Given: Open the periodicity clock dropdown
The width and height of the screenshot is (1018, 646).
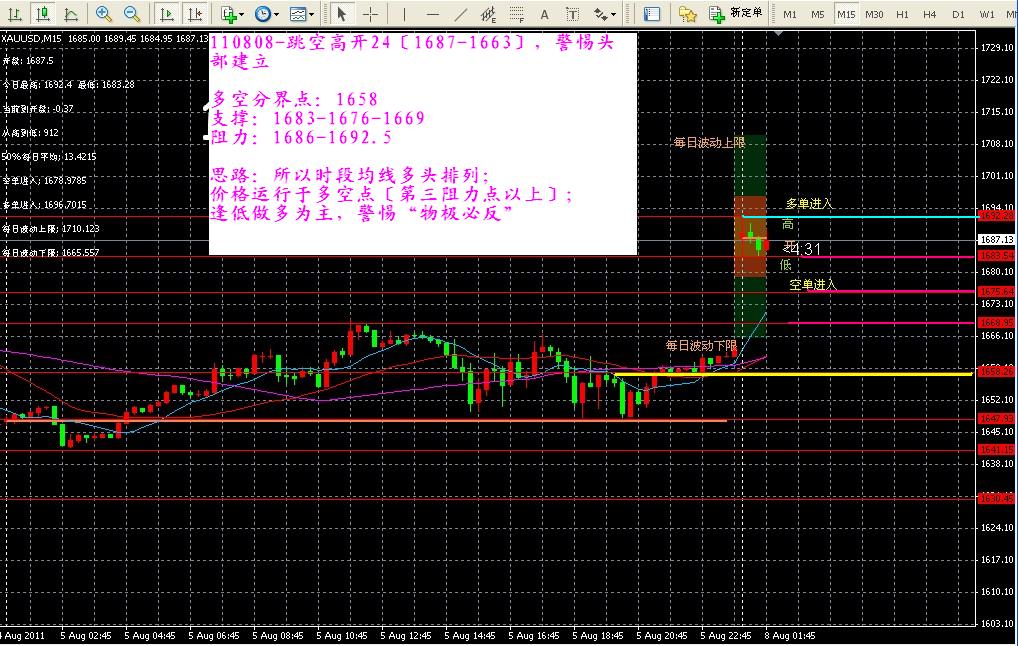Looking at the screenshot, I should [266, 14].
